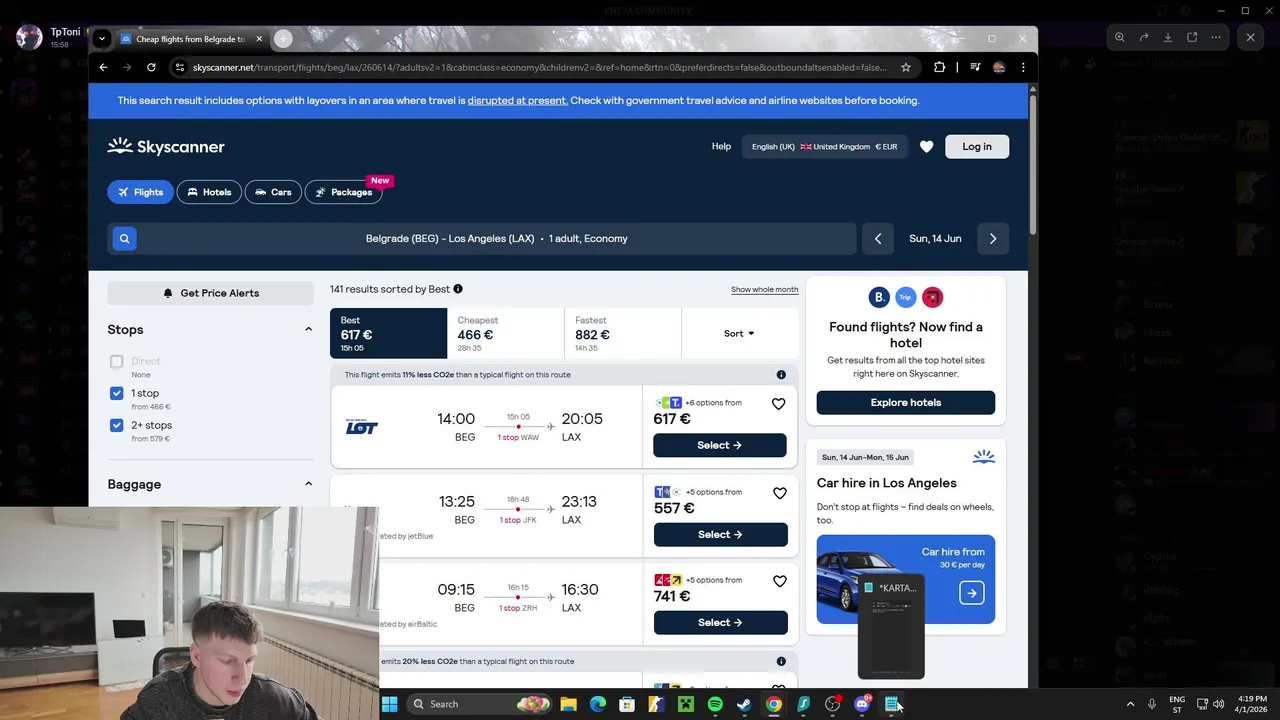Open Show whole month link
The height and width of the screenshot is (720, 1280).
tap(764, 289)
